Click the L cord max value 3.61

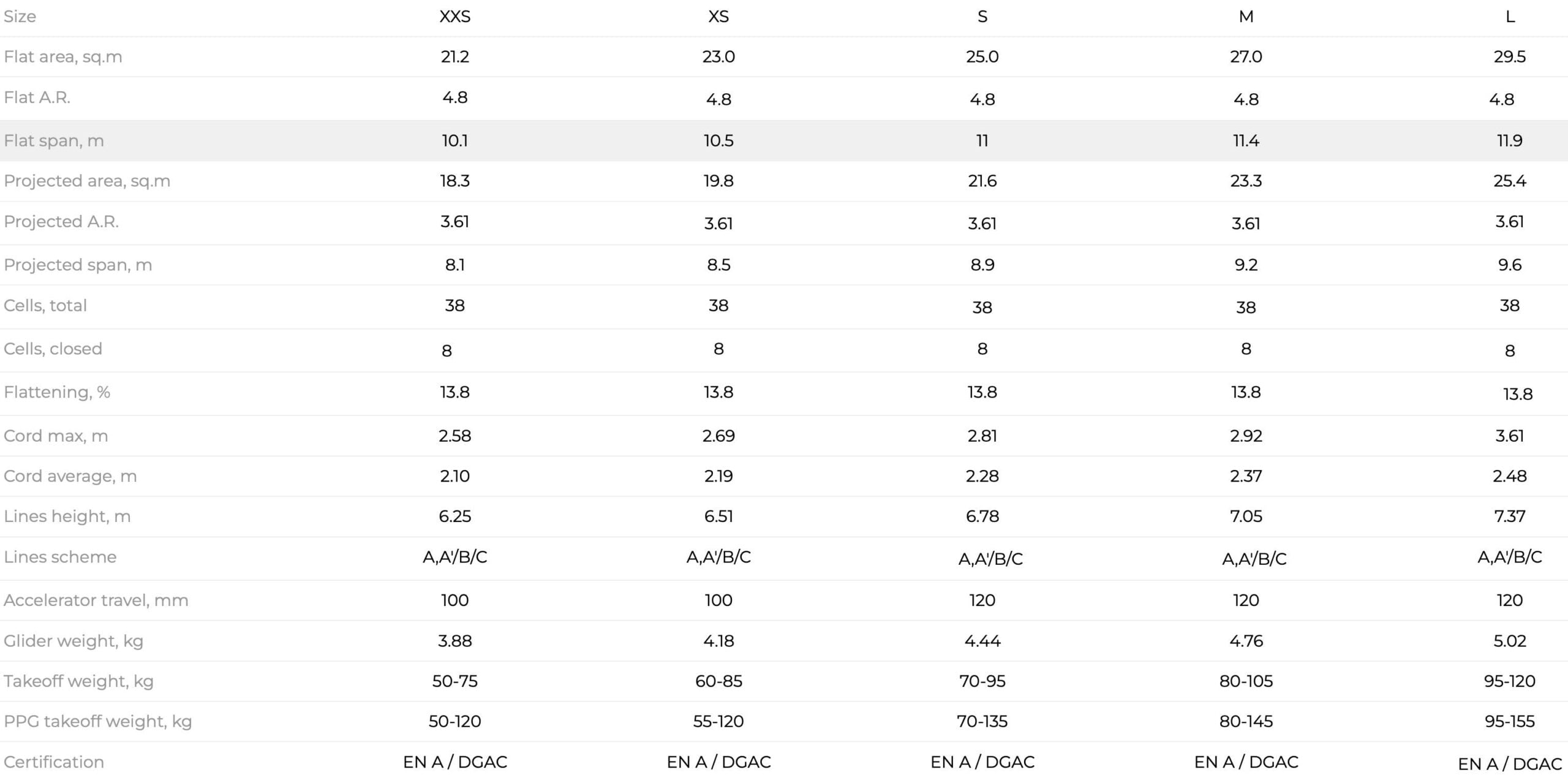tap(1509, 436)
